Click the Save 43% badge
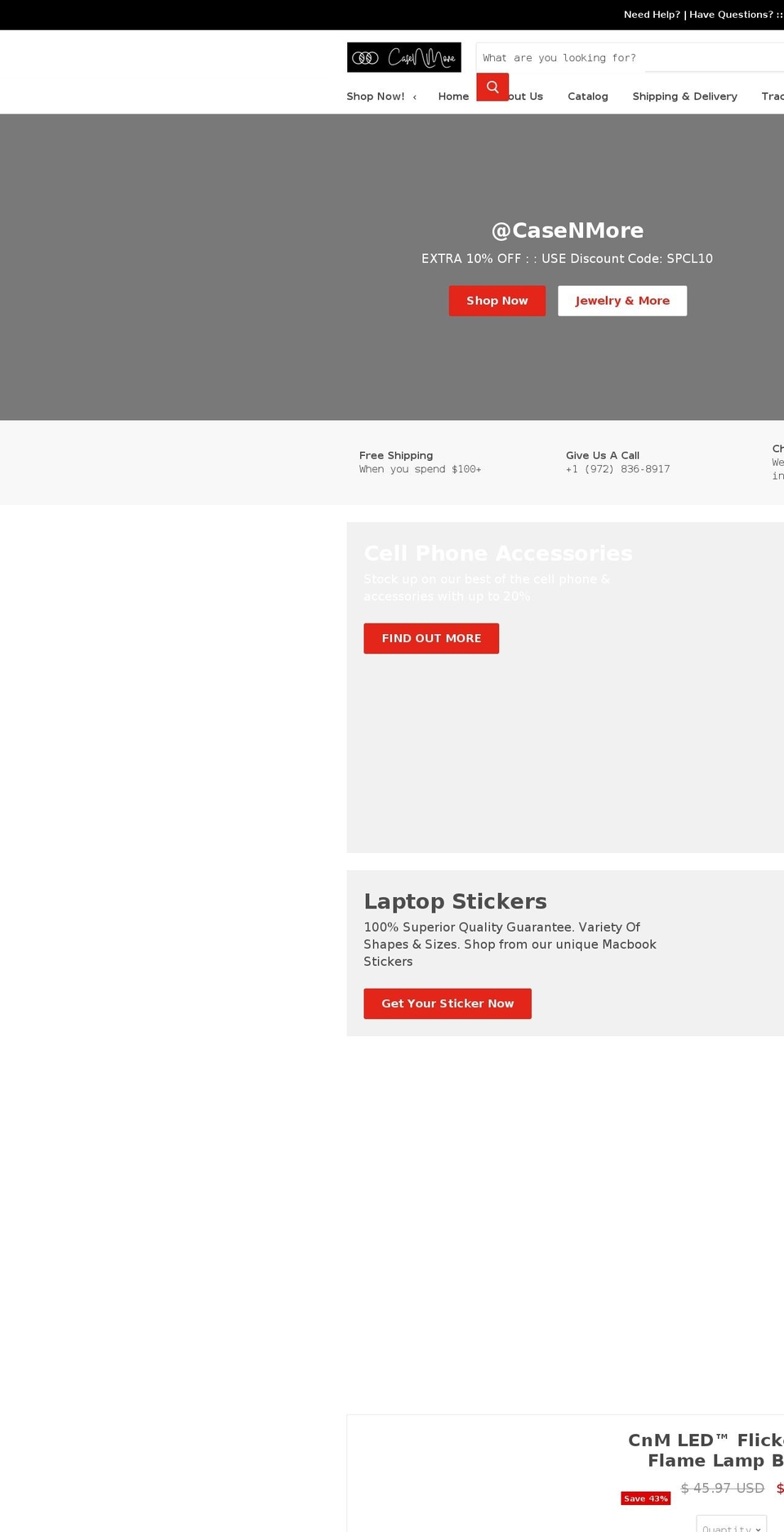The image size is (784, 1532). (646, 1499)
